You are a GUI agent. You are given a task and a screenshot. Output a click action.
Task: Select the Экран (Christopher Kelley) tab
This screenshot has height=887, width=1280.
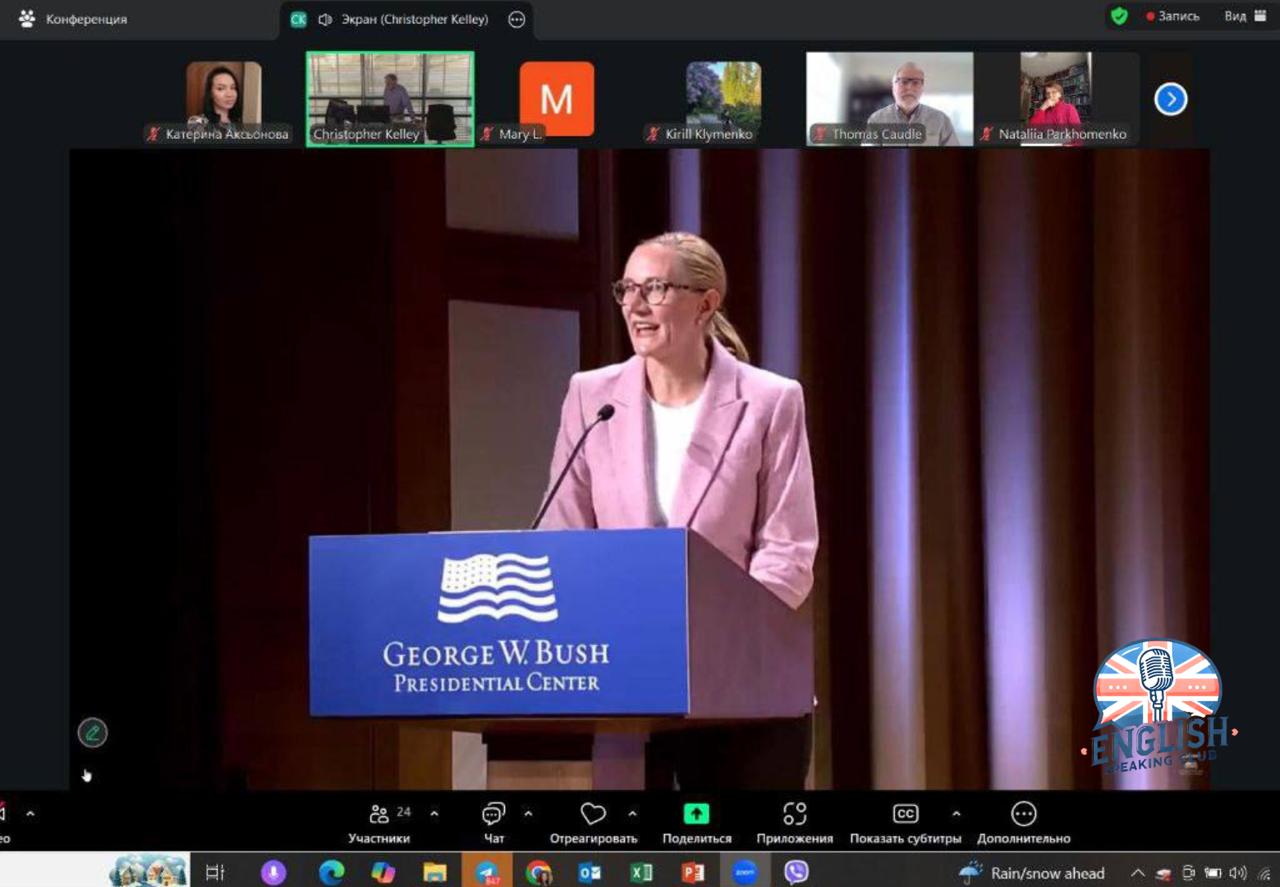click(x=403, y=19)
